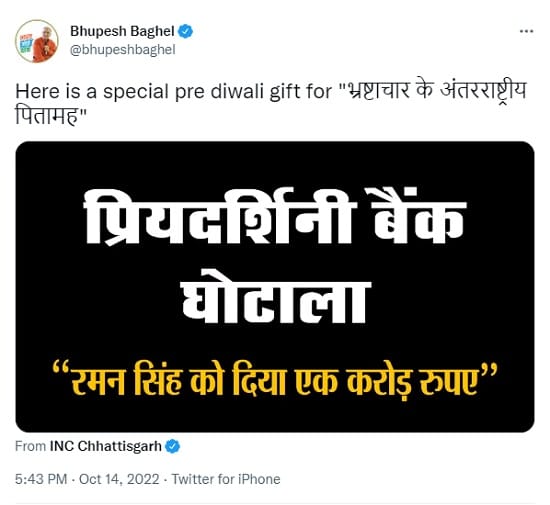Click the verified badge next to Bhupesh Baghel
This screenshot has height=505, width=550.
pos(186,31)
